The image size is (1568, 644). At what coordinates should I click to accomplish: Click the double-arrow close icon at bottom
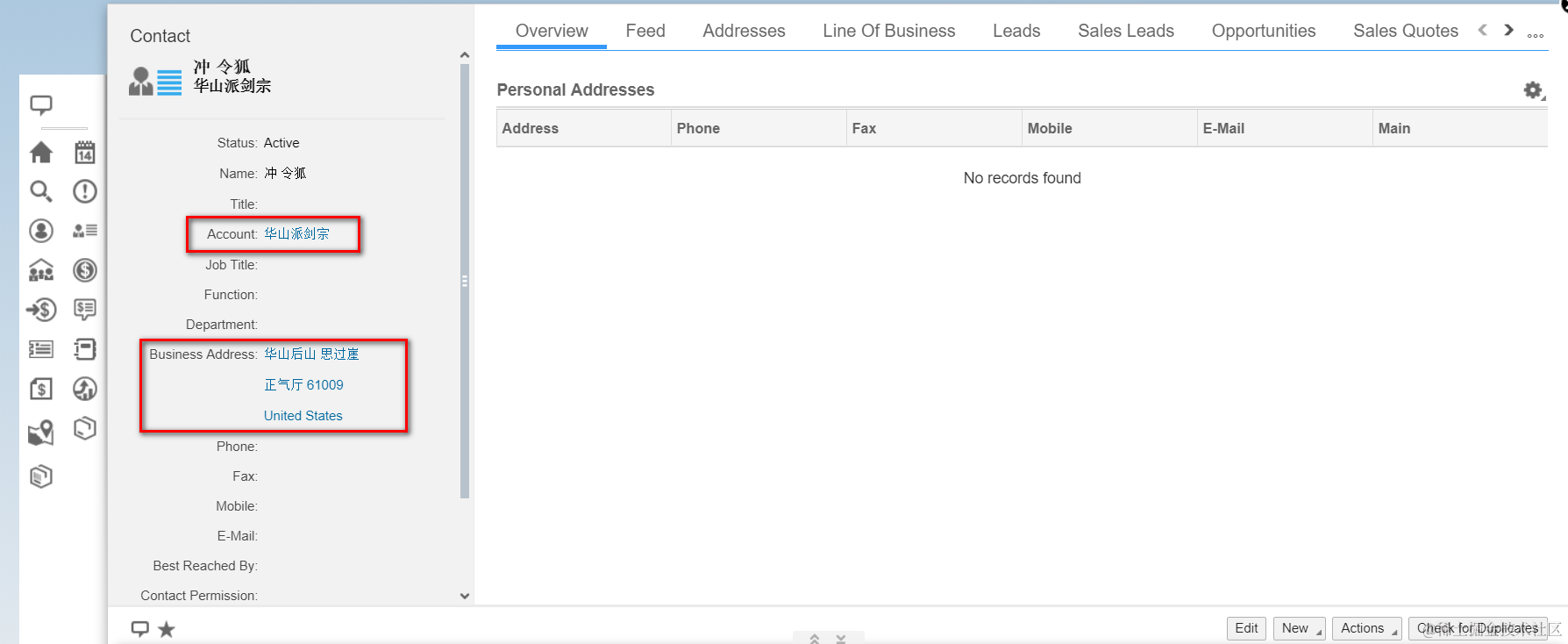pyautogui.click(x=841, y=639)
